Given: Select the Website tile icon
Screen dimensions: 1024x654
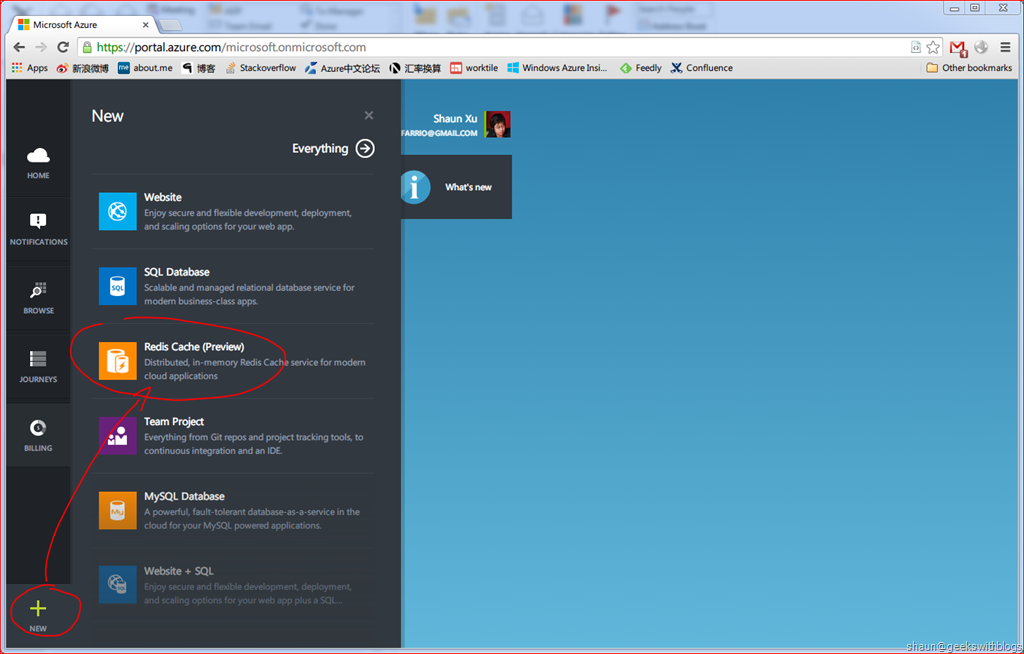Looking at the screenshot, I should coord(118,211).
